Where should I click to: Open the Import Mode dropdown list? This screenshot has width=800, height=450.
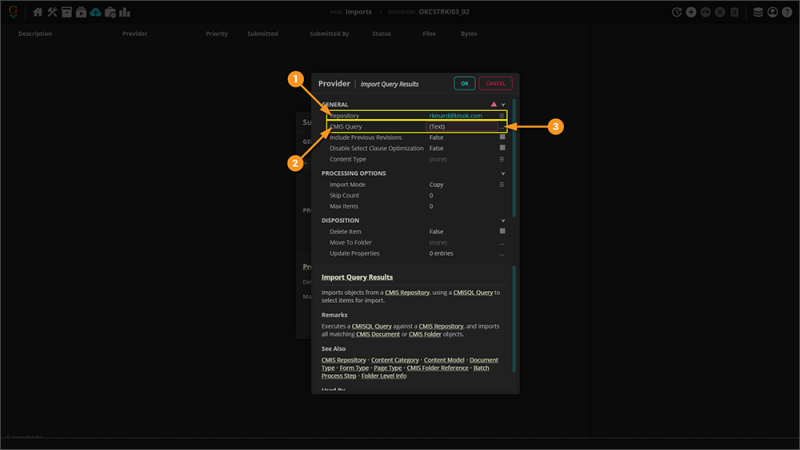click(x=502, y=185)
